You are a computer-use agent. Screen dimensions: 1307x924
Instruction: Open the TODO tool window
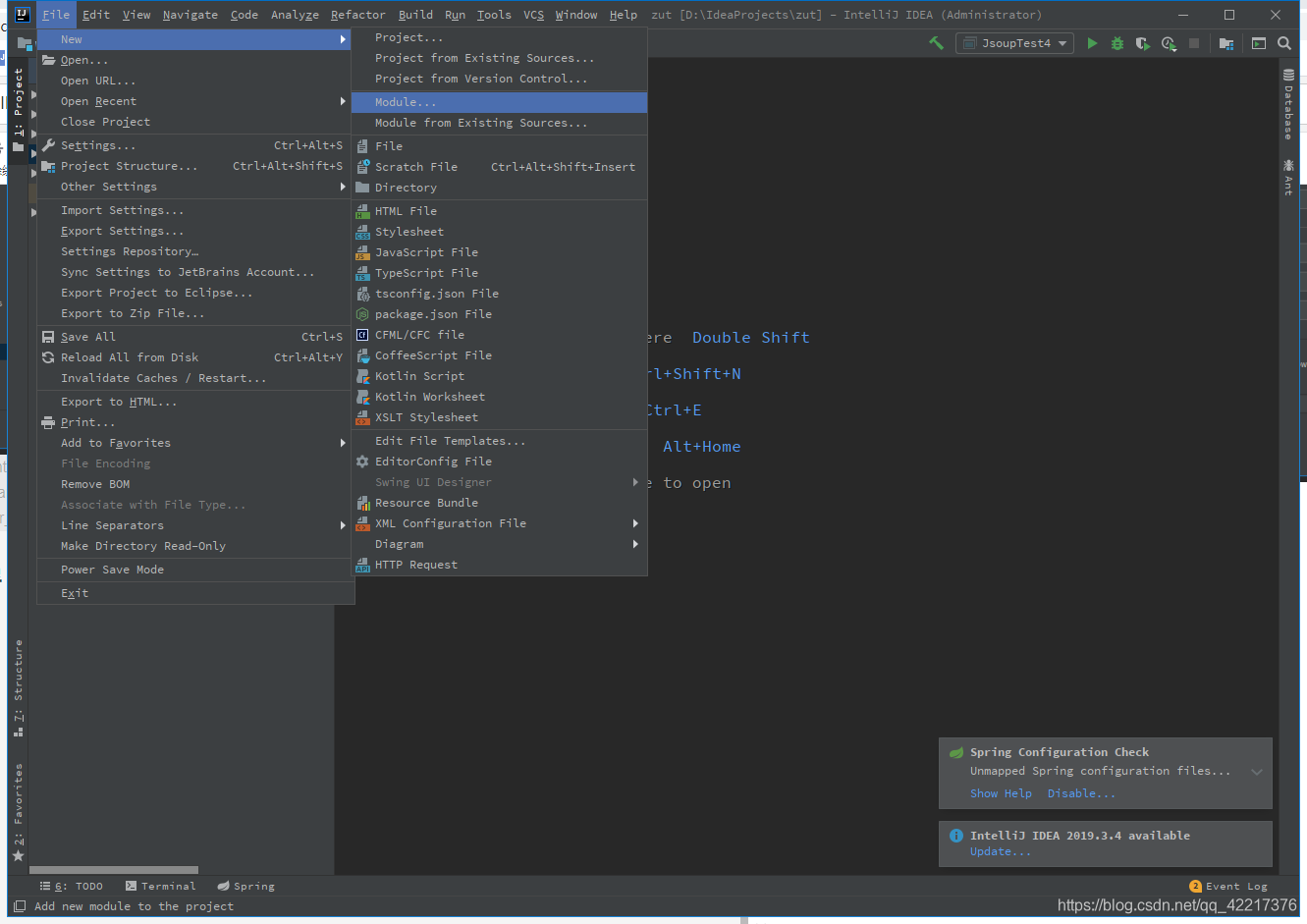(x=72, y=886)
